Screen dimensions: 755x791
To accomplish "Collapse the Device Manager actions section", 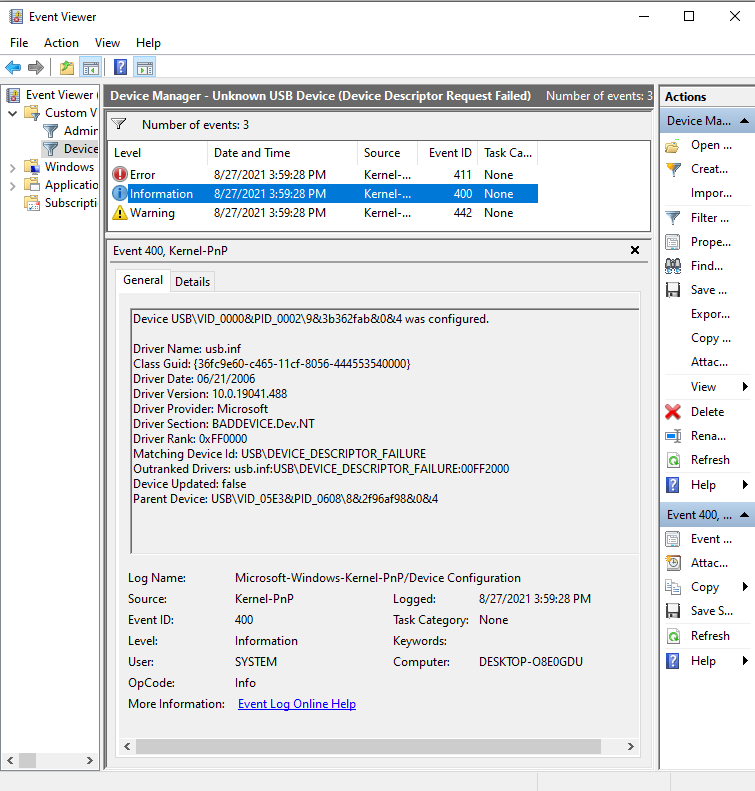I will [x=744, y=121].
